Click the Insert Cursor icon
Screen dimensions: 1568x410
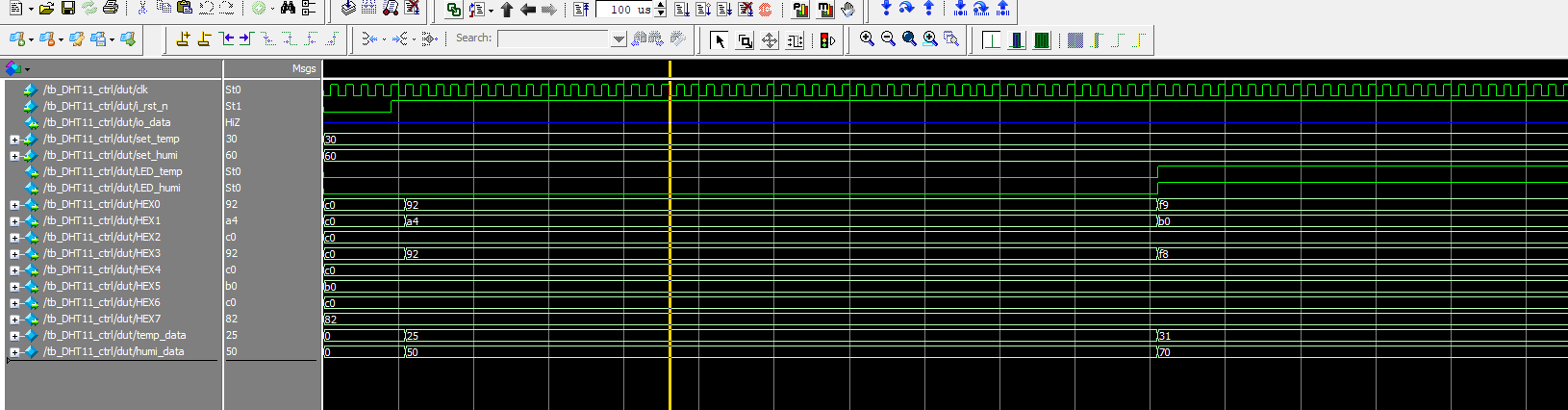click(183, 39)
